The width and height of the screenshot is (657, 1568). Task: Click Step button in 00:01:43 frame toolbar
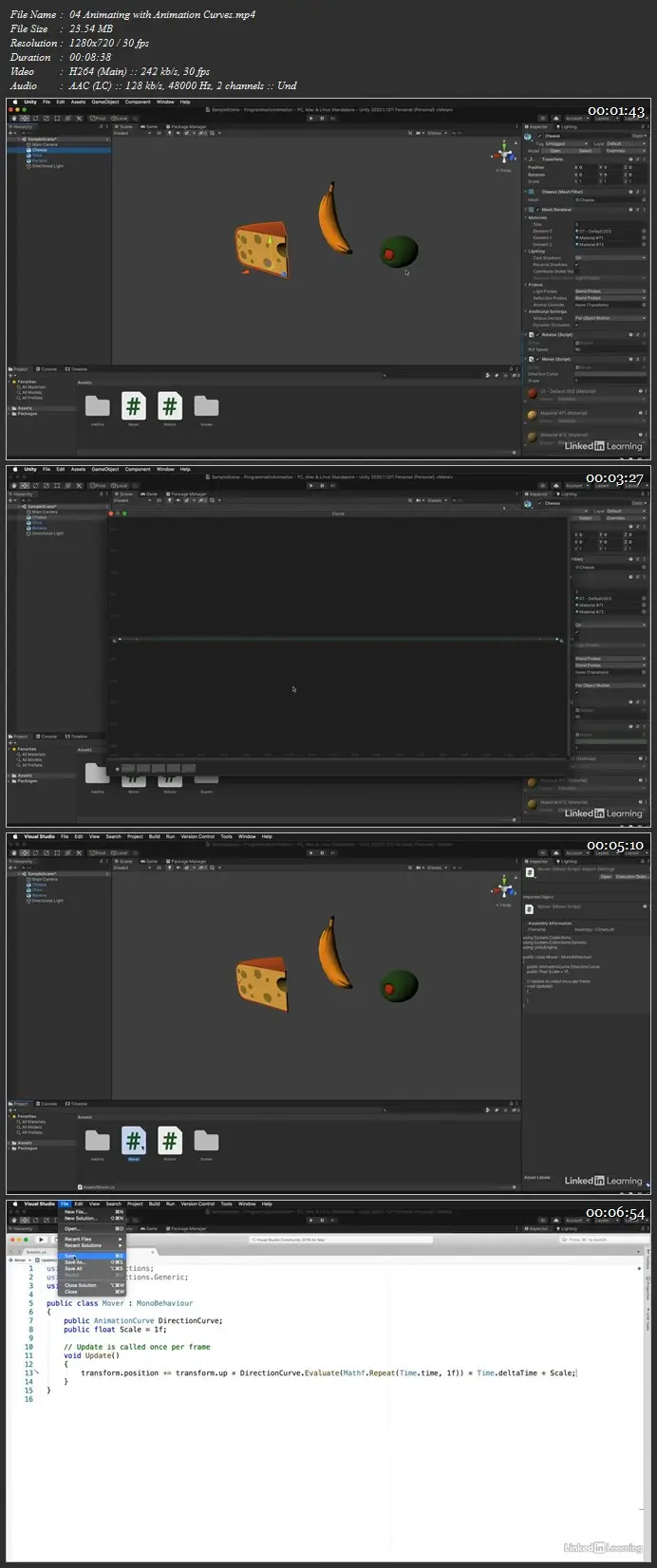pos(333,118)
